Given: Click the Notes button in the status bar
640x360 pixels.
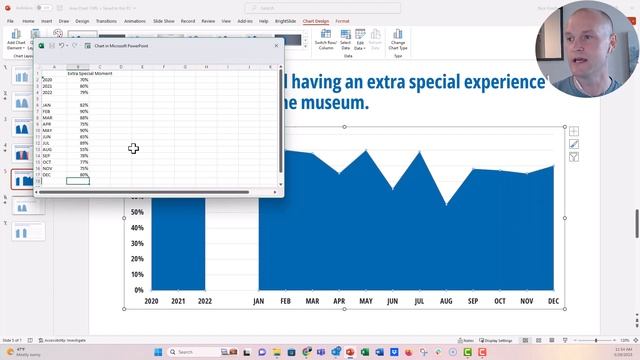Looking at the screenshot, I should pos(466,340).
